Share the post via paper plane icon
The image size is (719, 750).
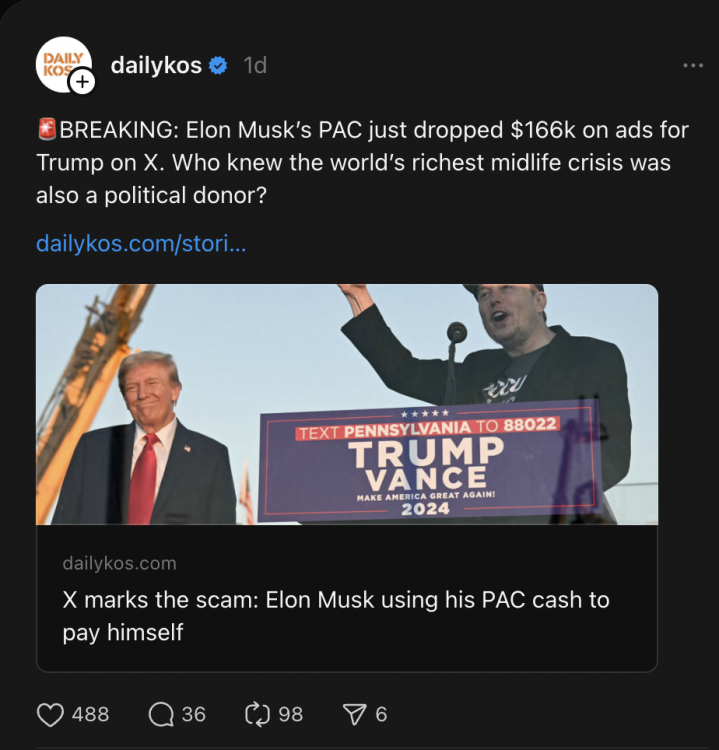(354, 714)
